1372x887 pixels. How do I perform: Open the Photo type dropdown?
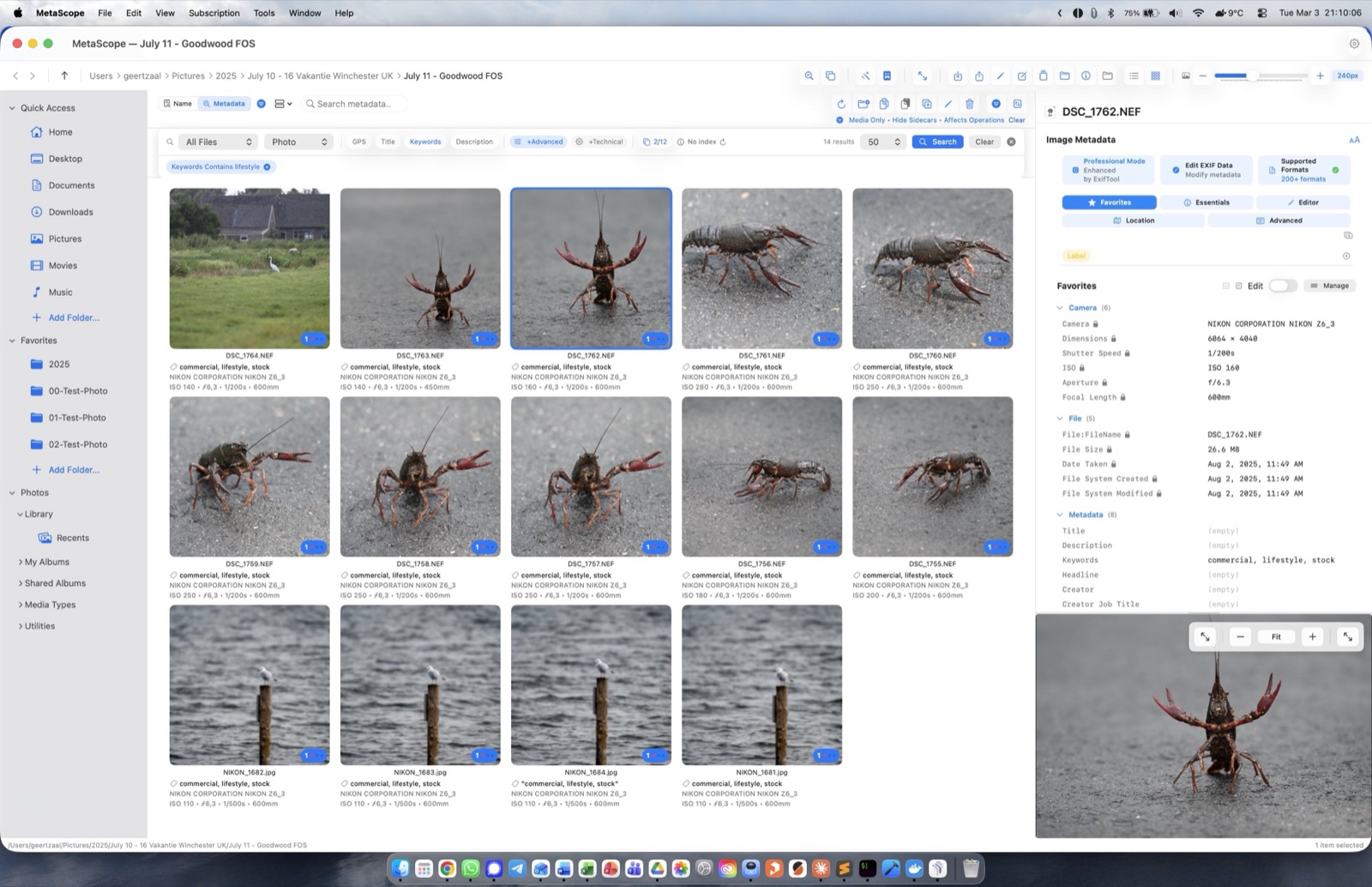(298, 142)
